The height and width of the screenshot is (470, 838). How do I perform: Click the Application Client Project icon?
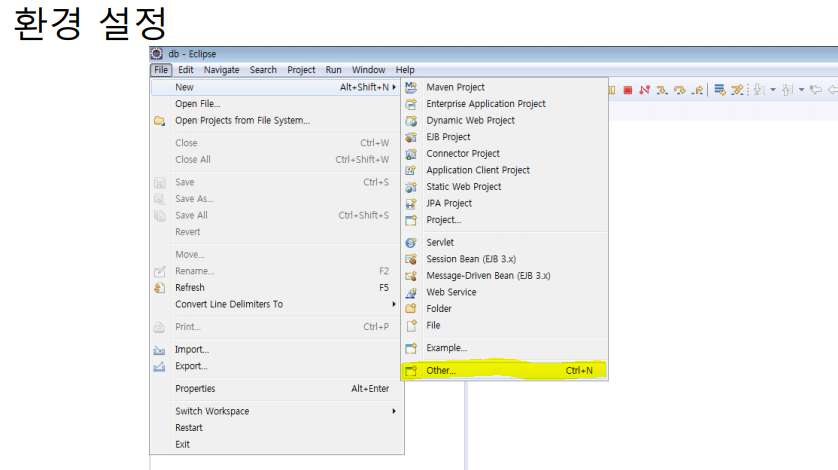(x=411, y=171)
